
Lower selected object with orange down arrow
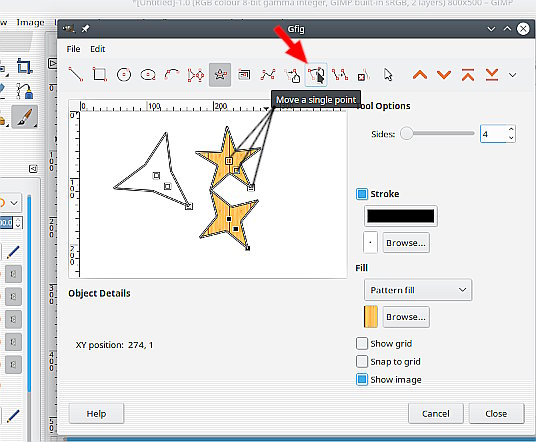point(444,75)
